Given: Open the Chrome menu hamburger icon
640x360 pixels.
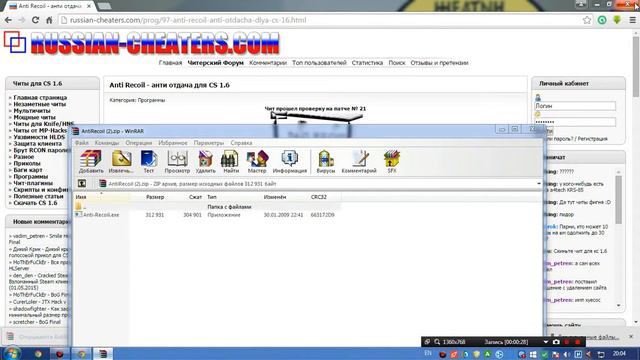Looking at the screenshot, I should click(x=632, y=20).
